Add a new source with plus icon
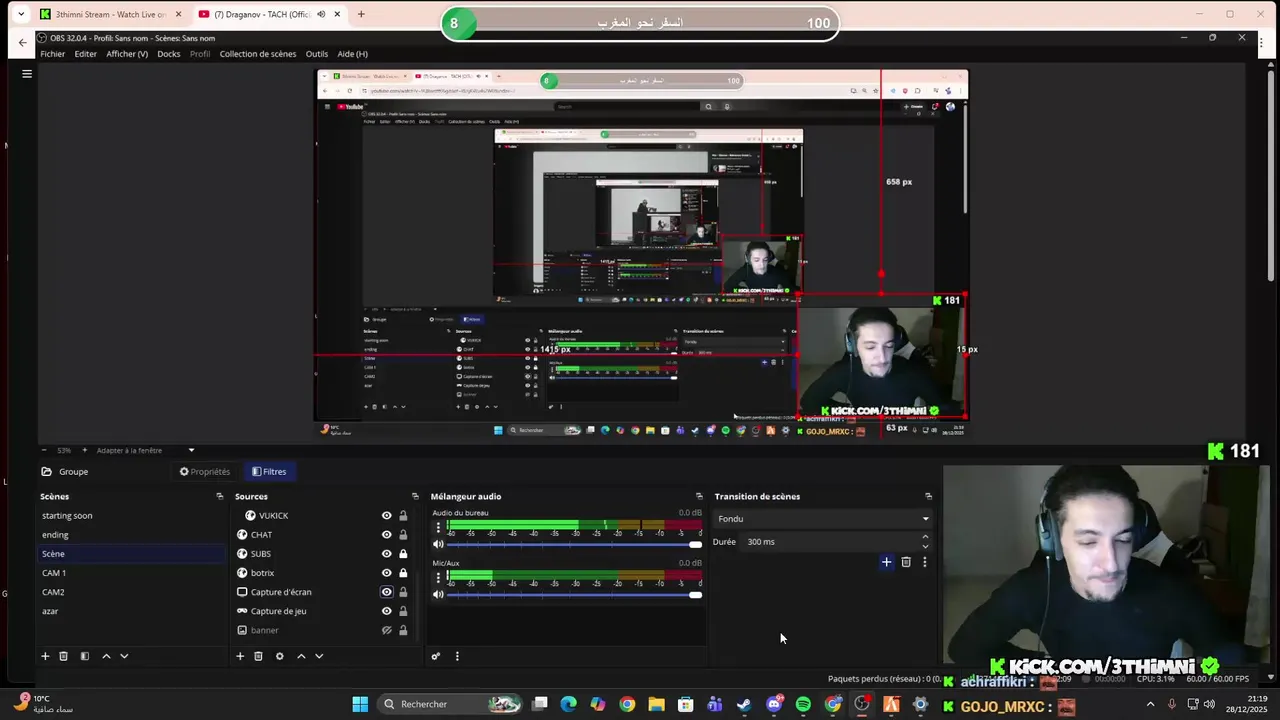 point(240,656)
